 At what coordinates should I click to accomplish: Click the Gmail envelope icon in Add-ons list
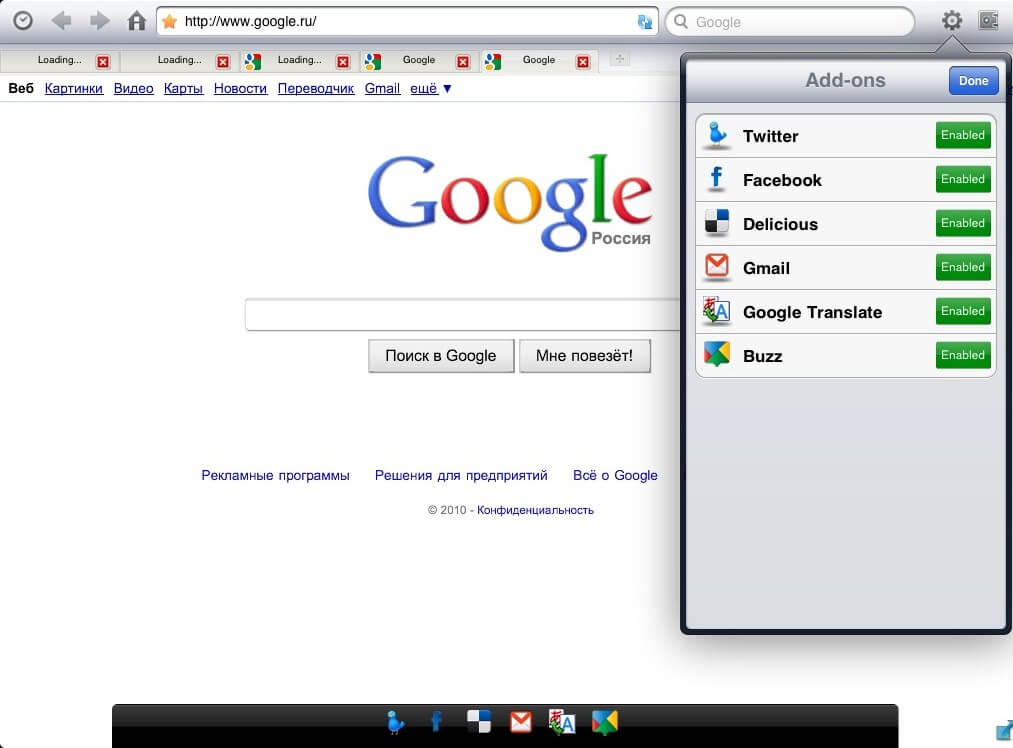(x=716, y=266)
